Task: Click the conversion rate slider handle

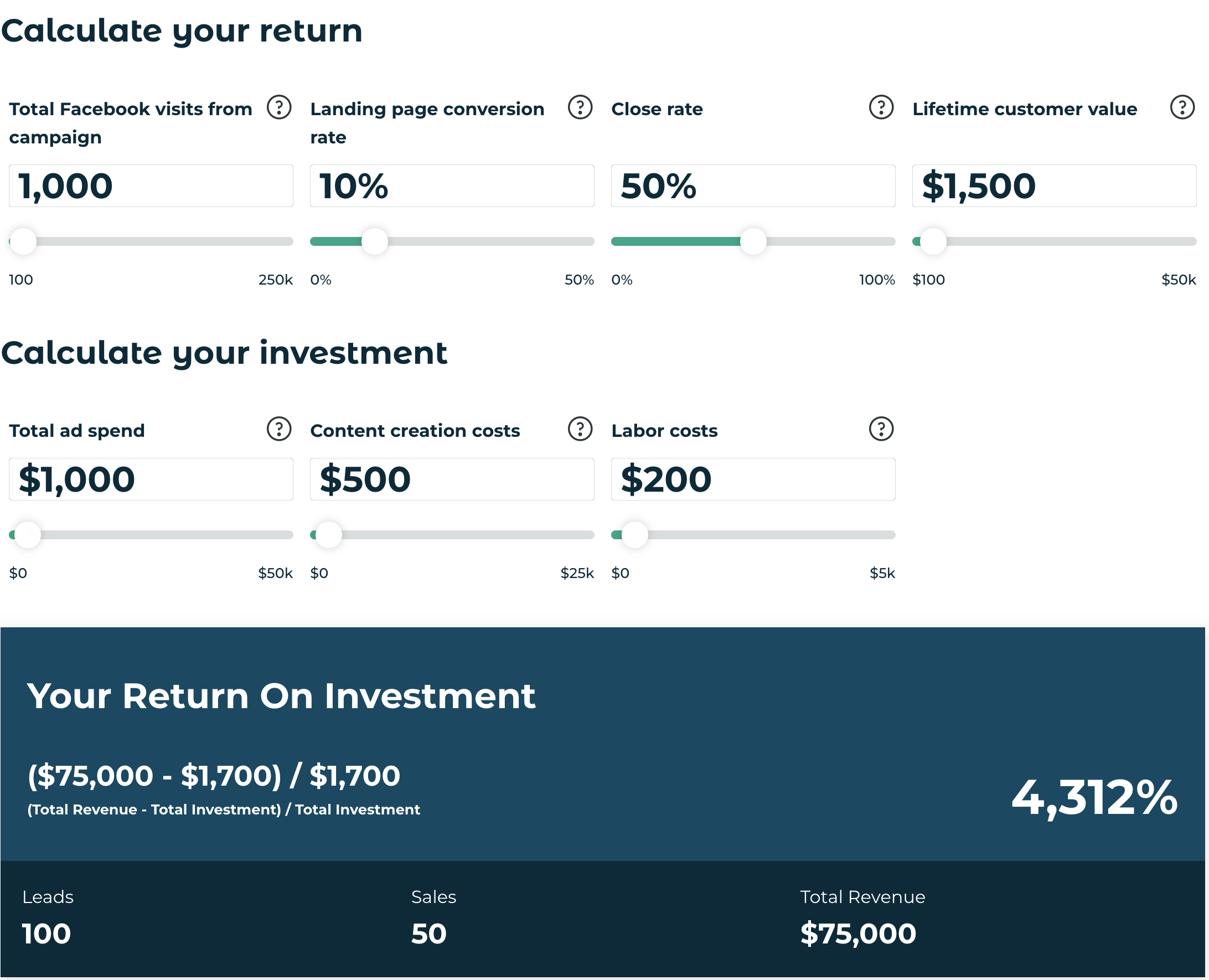Action: coord(375,241)
